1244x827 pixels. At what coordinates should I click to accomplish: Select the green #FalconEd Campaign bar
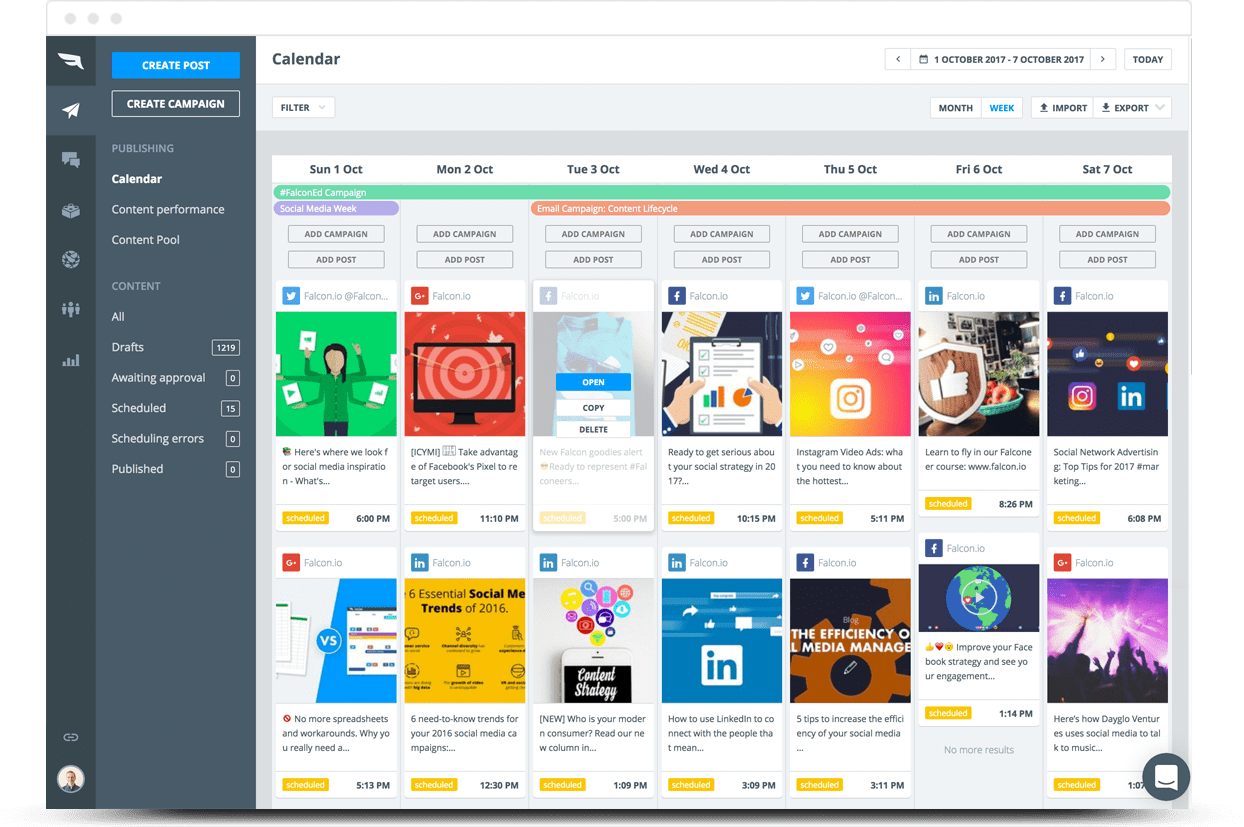[720, 192]
